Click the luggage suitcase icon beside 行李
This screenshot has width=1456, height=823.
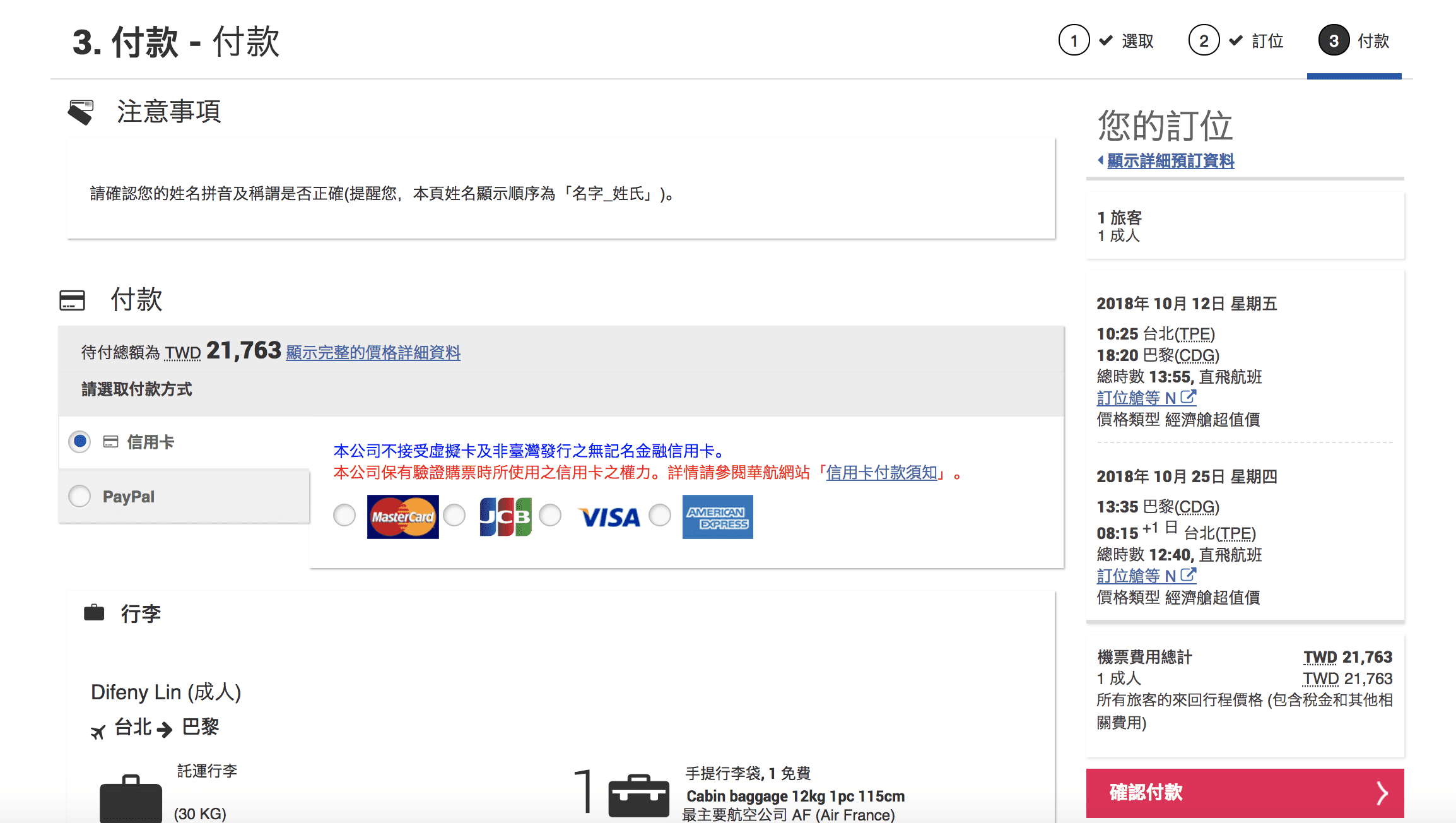pyautogui.click(x=94, y=612)
